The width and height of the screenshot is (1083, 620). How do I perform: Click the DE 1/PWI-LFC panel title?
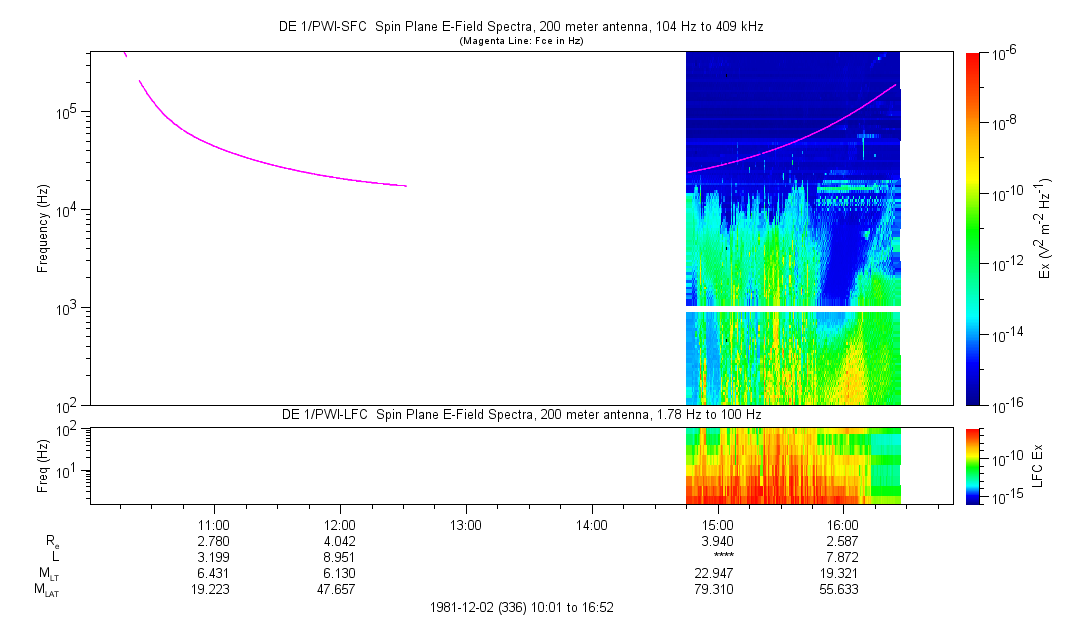pos(520,415)
